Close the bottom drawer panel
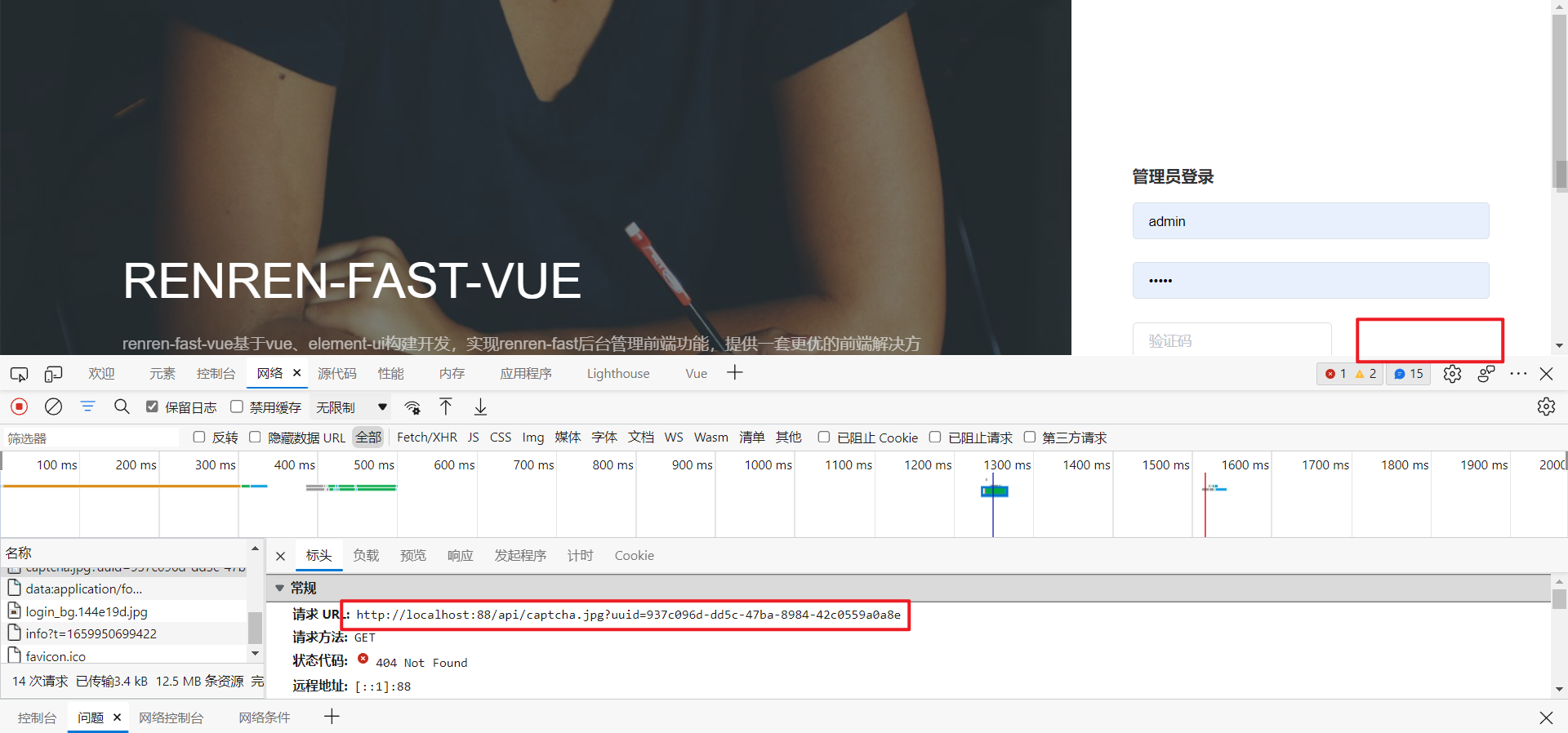 click(x=1546, y=717)
